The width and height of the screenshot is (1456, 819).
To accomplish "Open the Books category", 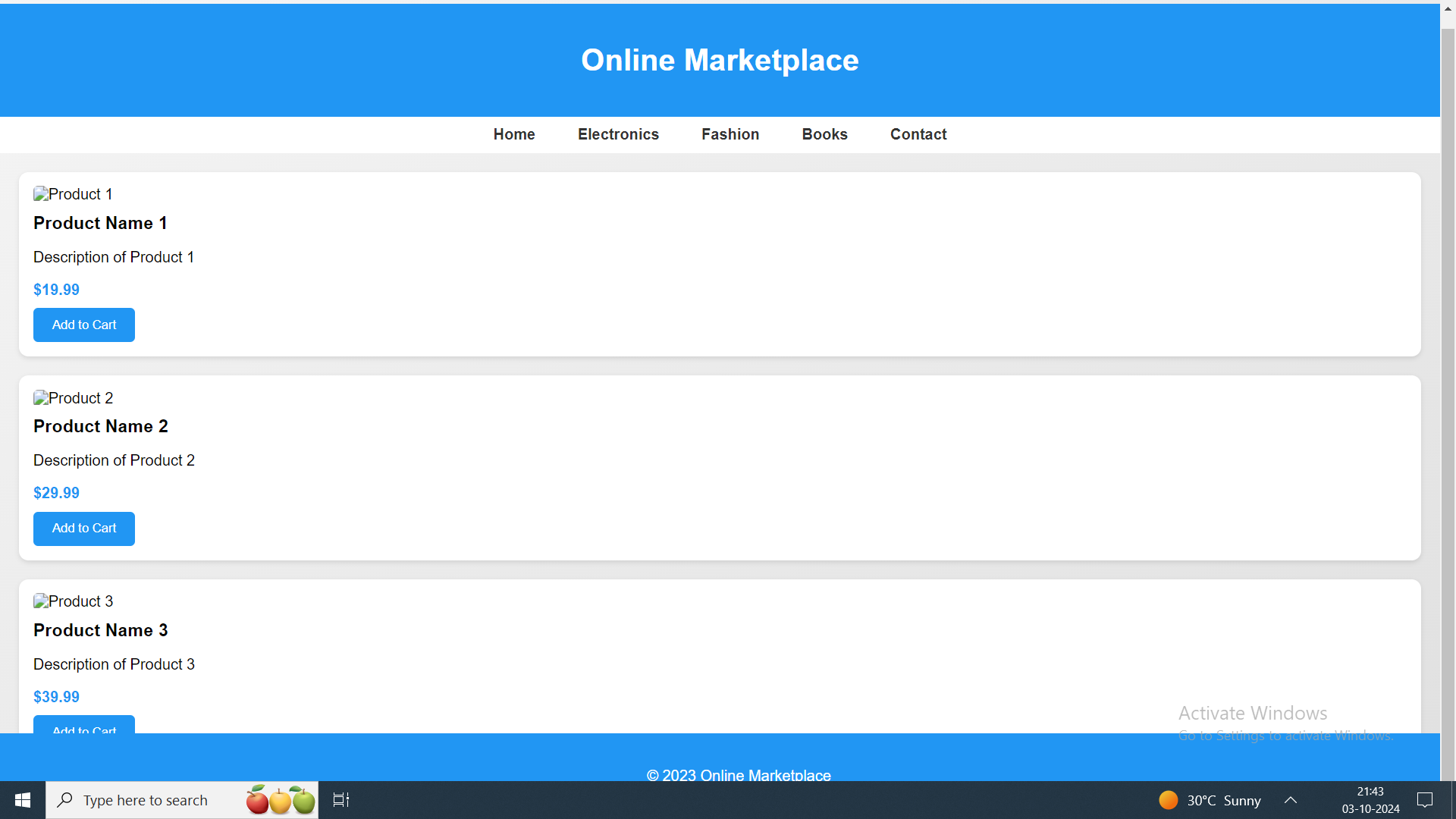I will click(824, 134).
